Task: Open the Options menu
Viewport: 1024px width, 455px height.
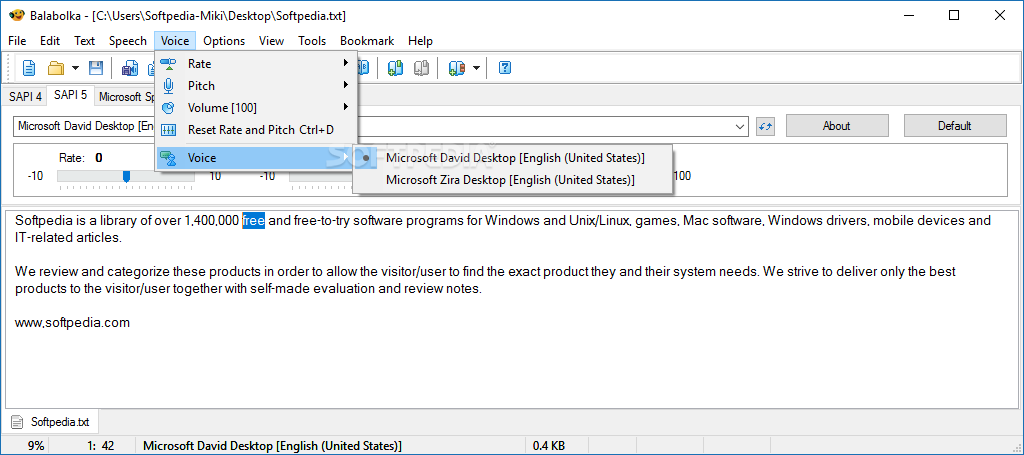Action: 224,40
